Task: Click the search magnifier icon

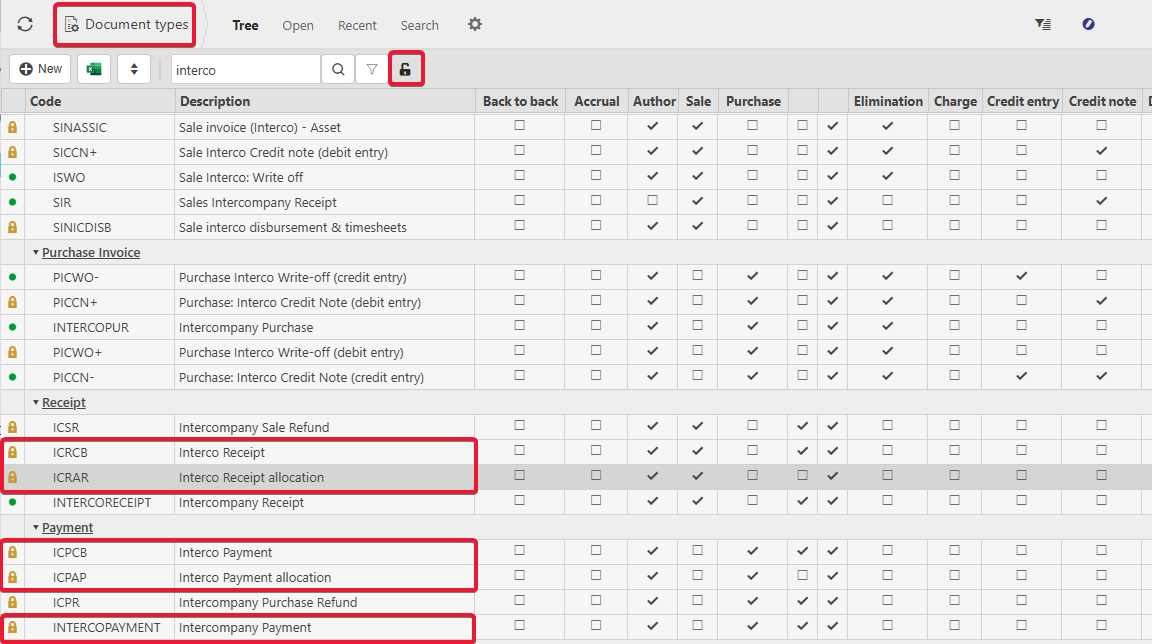Action: click(x=338, y=69)
